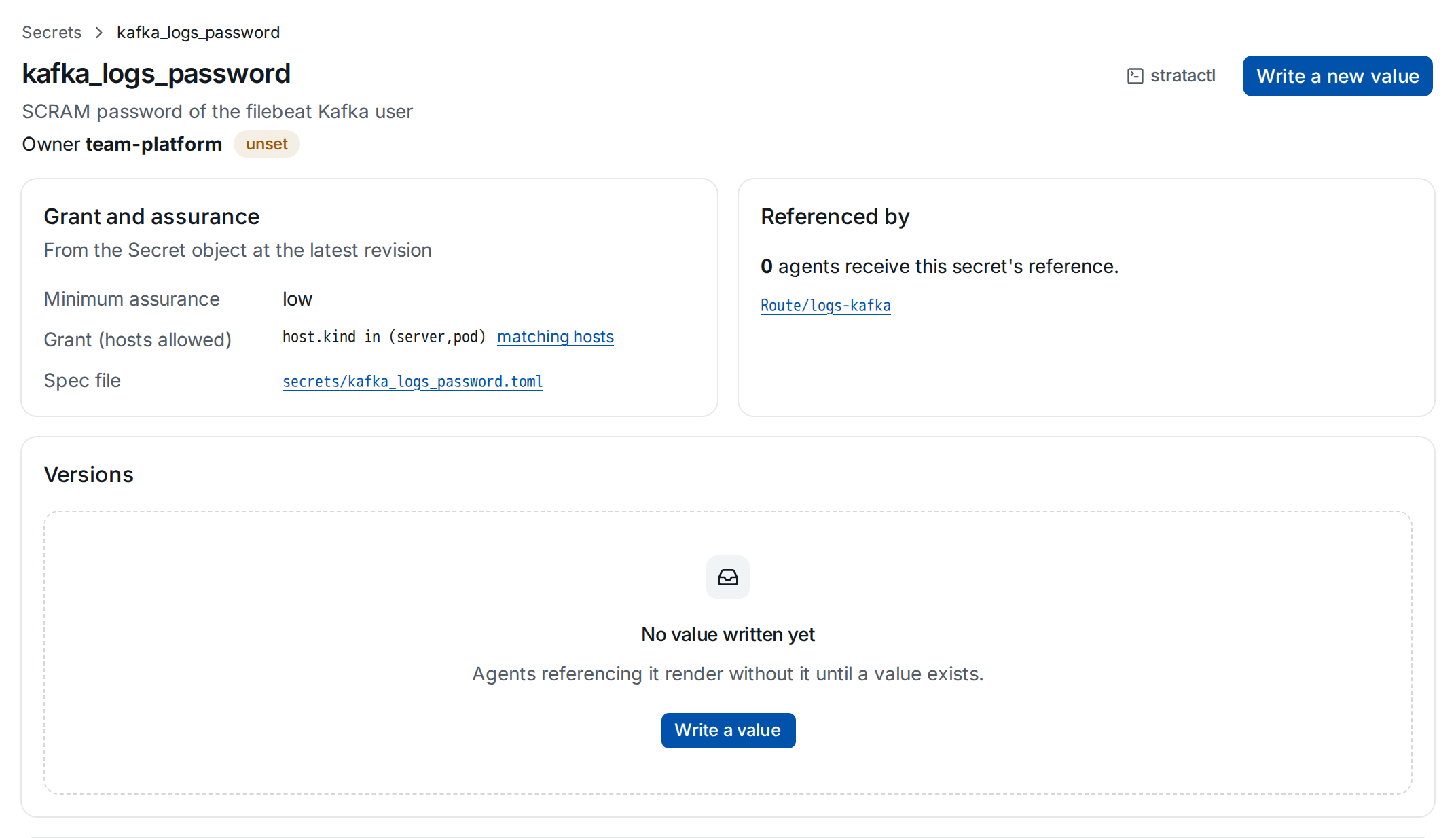
Task: Open the stratactl command option
Action: 1171,76
